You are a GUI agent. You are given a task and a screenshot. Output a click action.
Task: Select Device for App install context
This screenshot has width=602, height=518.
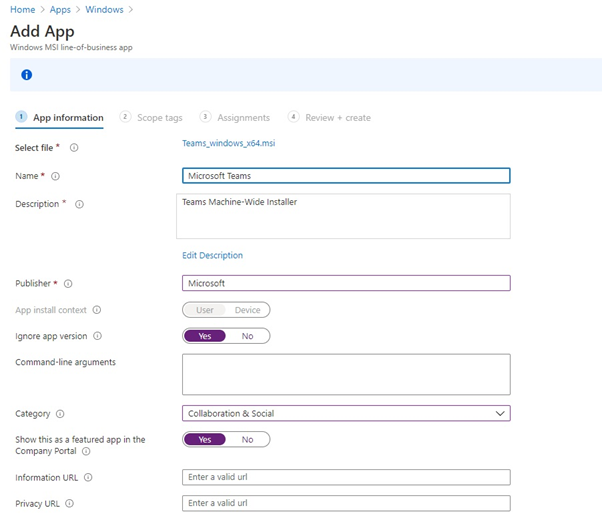tap(247, 310)
